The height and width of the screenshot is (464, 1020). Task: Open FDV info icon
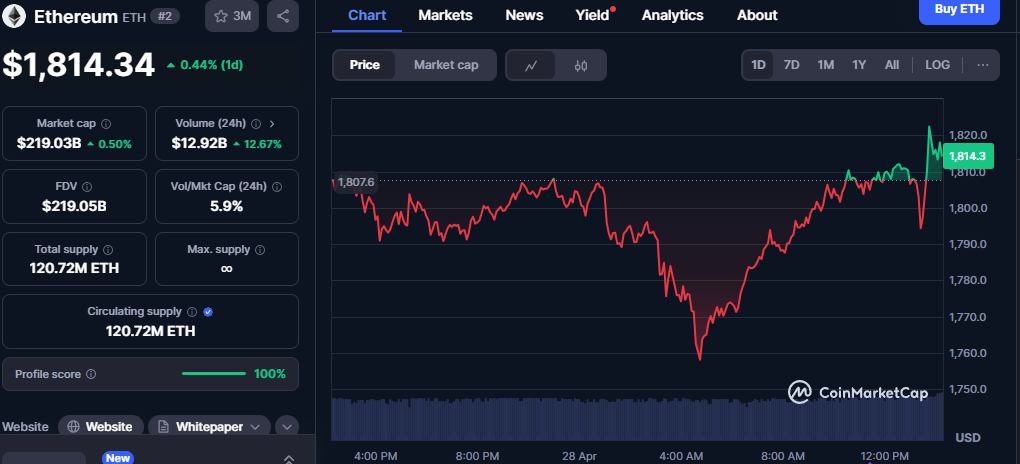tap(87, 187)
